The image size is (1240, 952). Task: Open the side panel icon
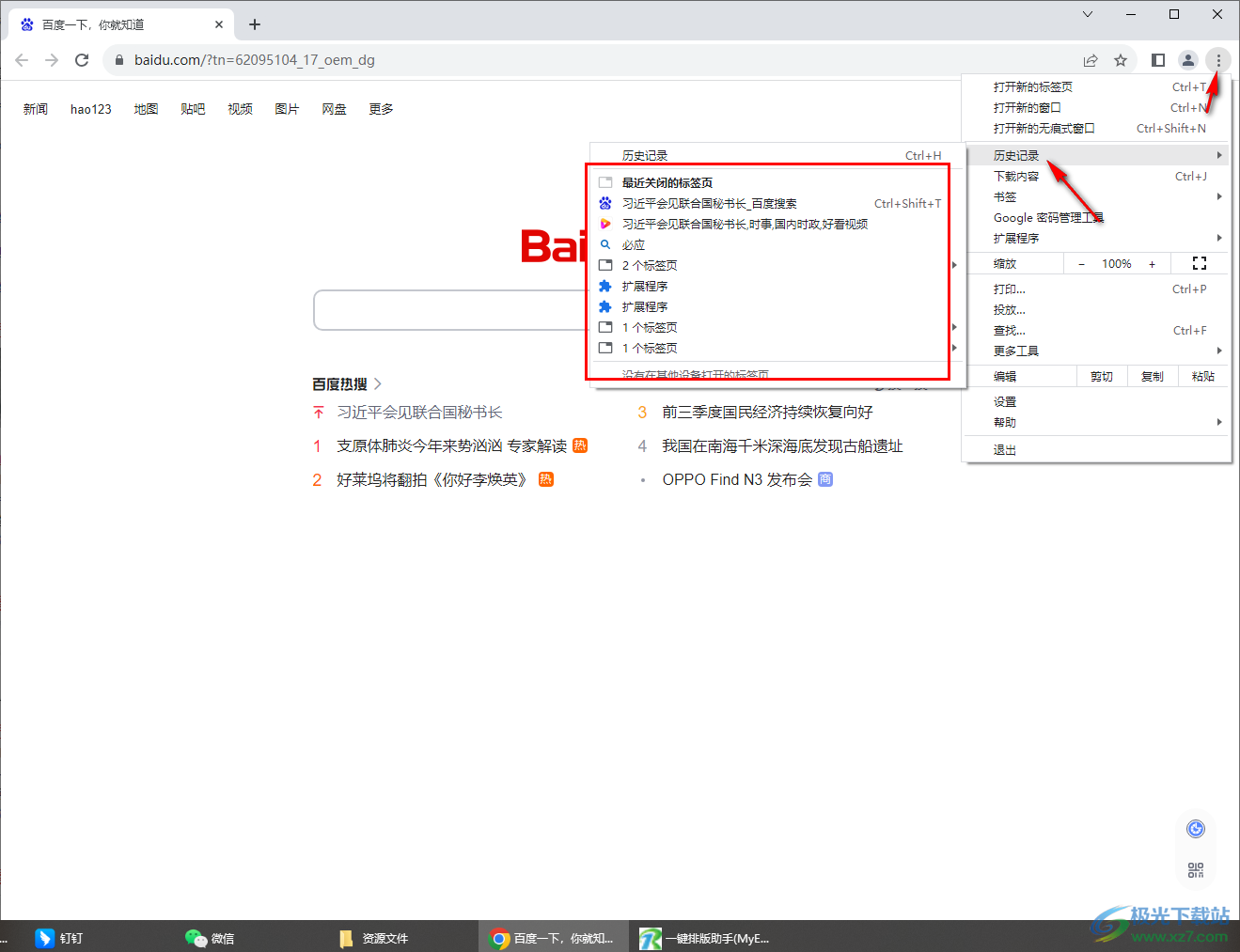(x=1158, y=59)
